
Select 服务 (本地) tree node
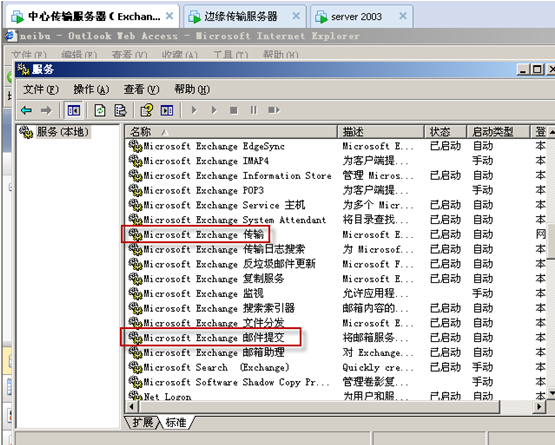point(62,132)
